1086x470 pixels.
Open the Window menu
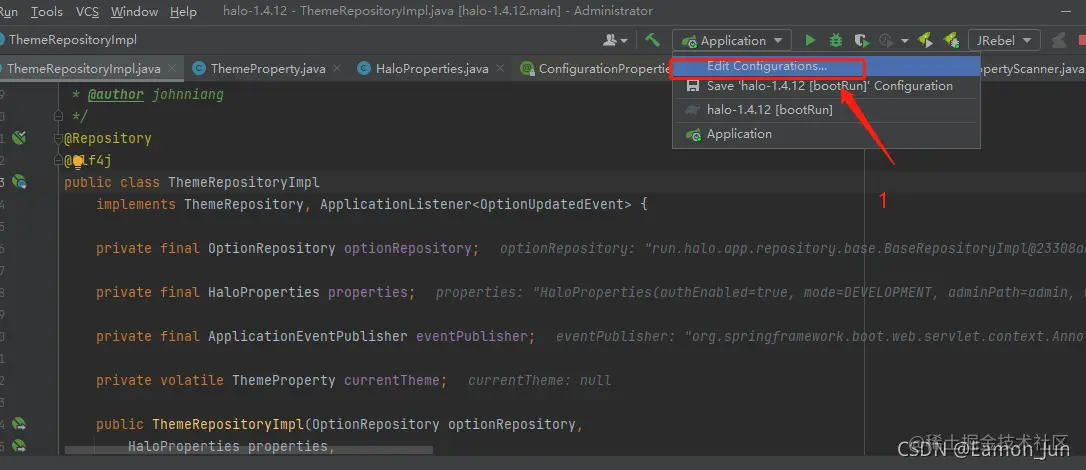coord(134,12)
